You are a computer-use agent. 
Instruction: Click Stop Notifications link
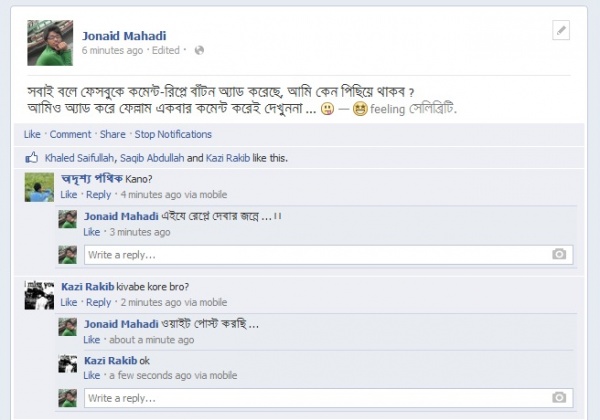(175, 134)
